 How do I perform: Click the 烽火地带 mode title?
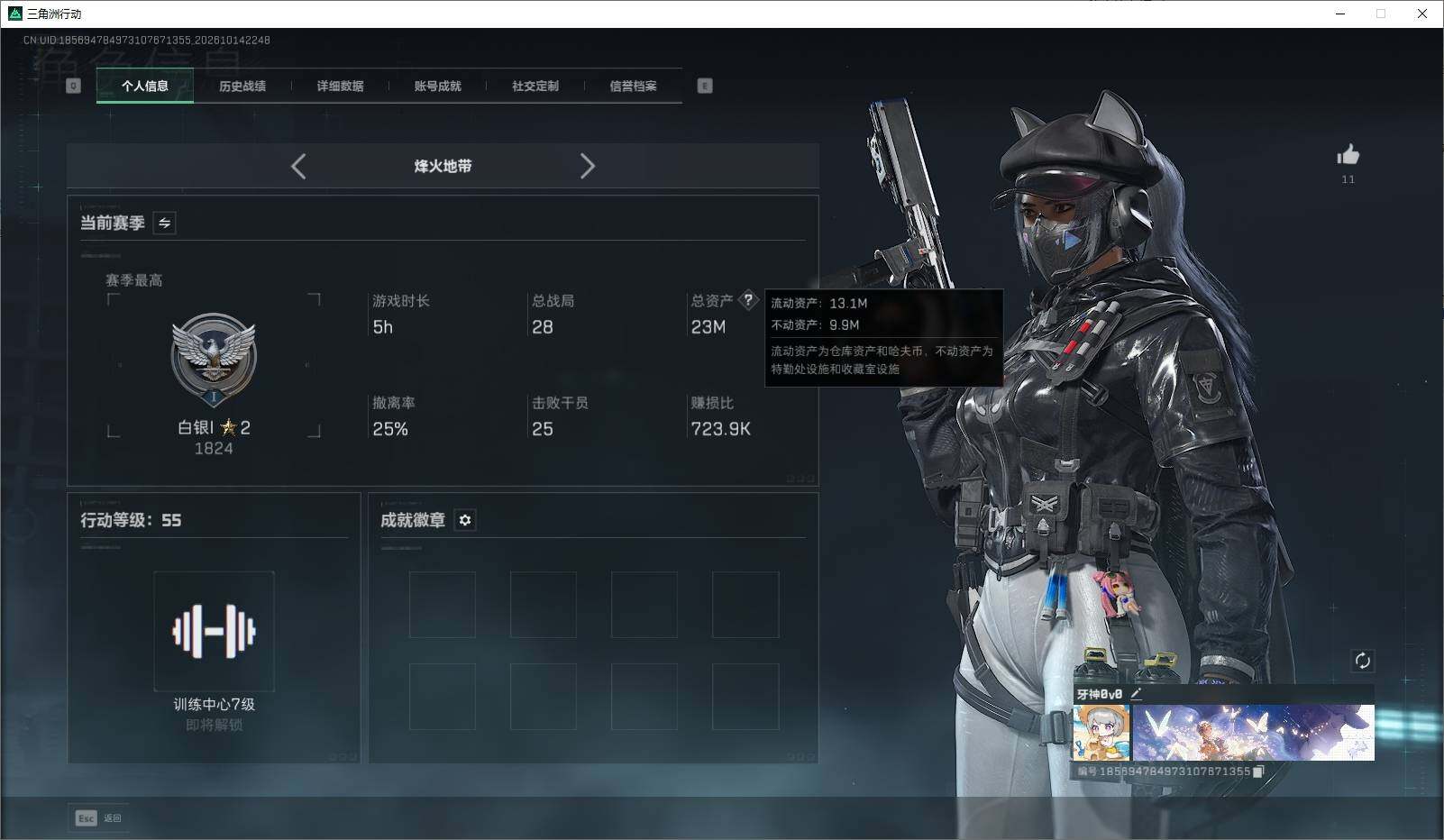point(443,166)
